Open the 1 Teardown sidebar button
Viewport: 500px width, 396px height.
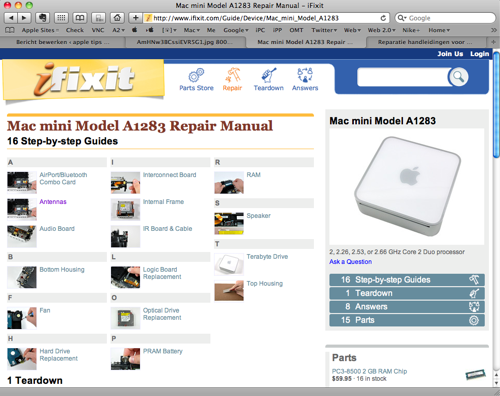pyautogui.click(x=407, y=293)
